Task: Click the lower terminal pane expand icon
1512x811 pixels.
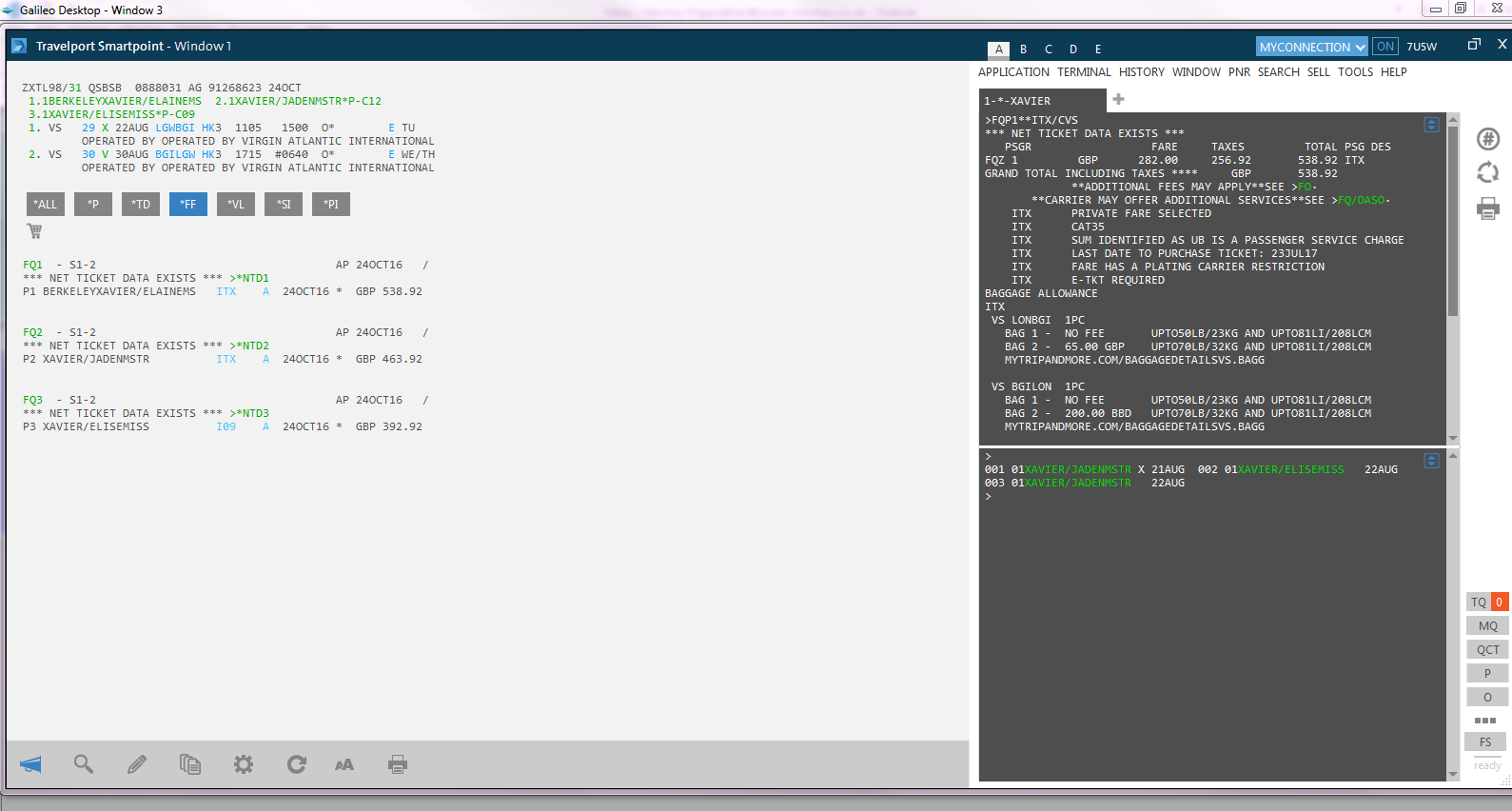Action: (x=1431, y=461)
